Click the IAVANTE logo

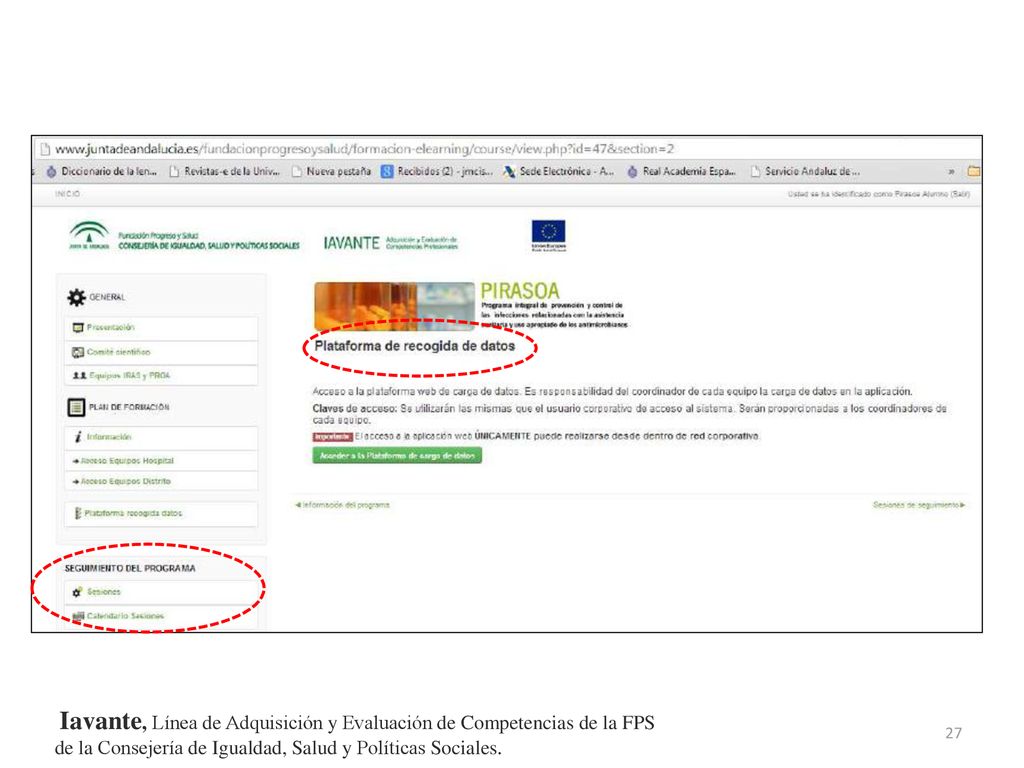coord(391,243)
